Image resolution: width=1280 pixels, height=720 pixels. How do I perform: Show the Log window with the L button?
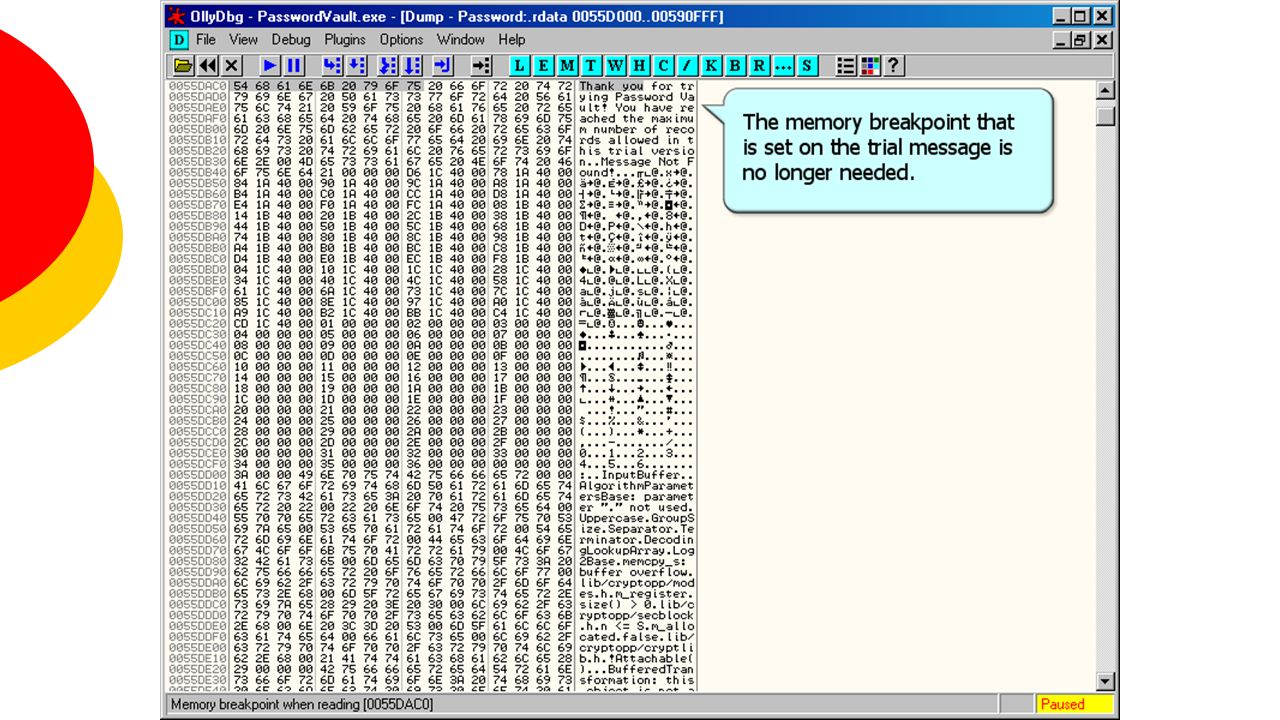click(x=519, y=66)
